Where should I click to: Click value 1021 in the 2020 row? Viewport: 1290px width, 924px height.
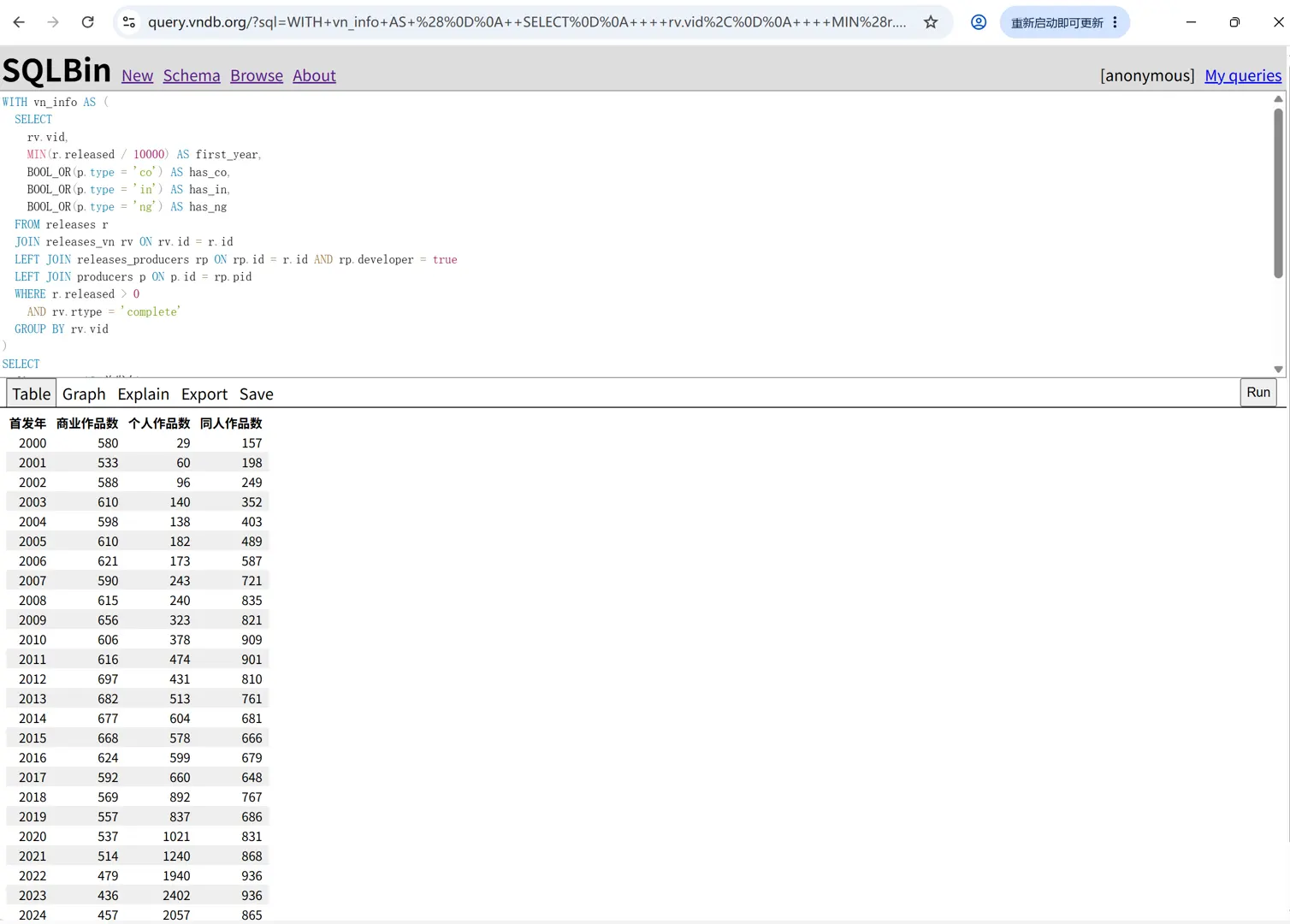coord(176,837)
